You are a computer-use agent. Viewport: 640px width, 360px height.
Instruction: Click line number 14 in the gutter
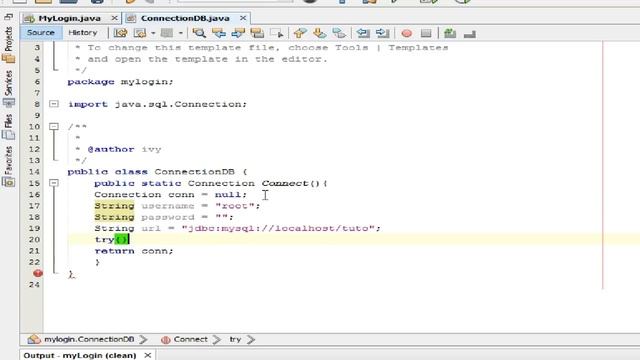(34, 172)
